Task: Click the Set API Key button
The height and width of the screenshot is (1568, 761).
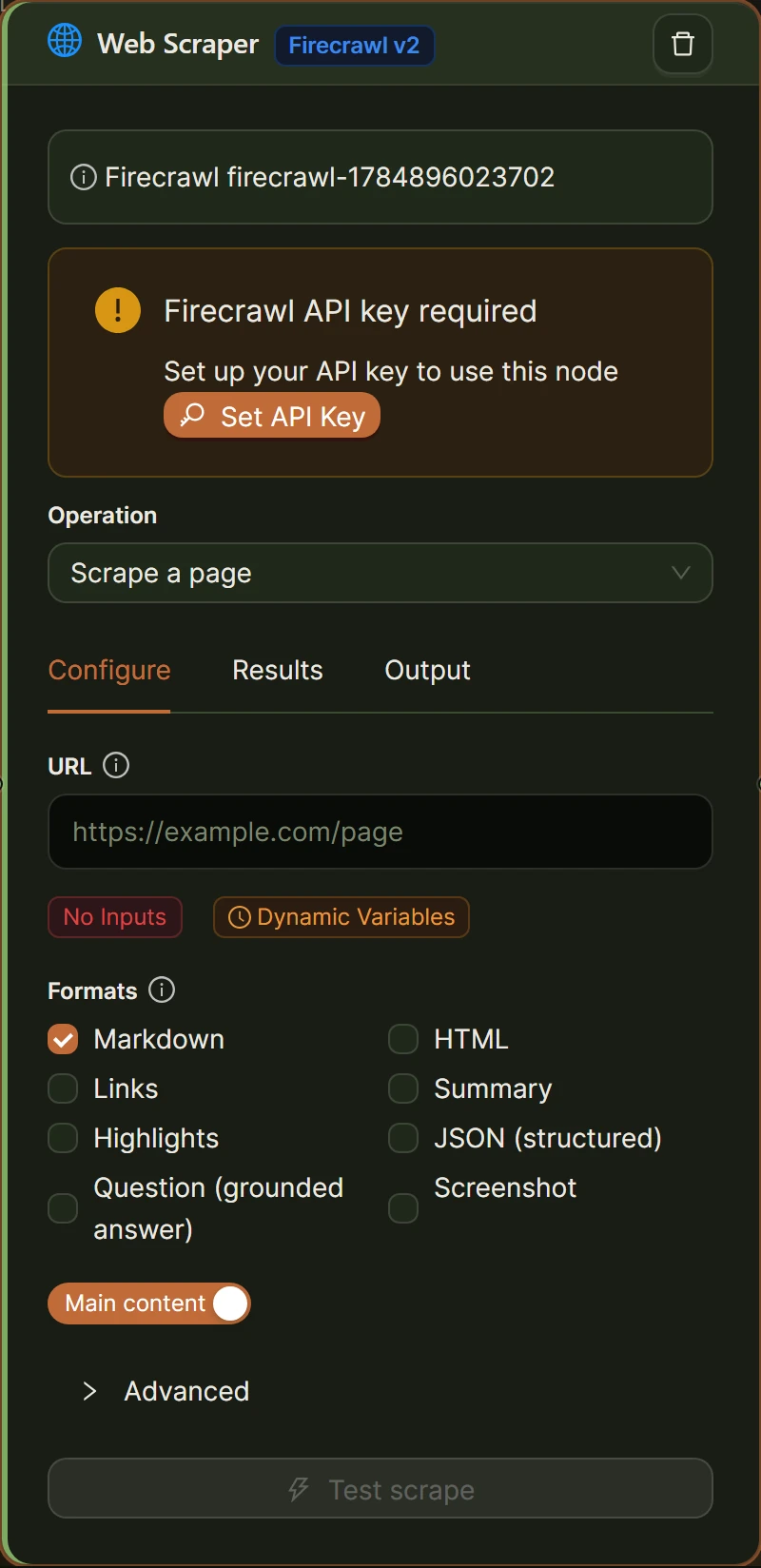Action: click(272, 416)
